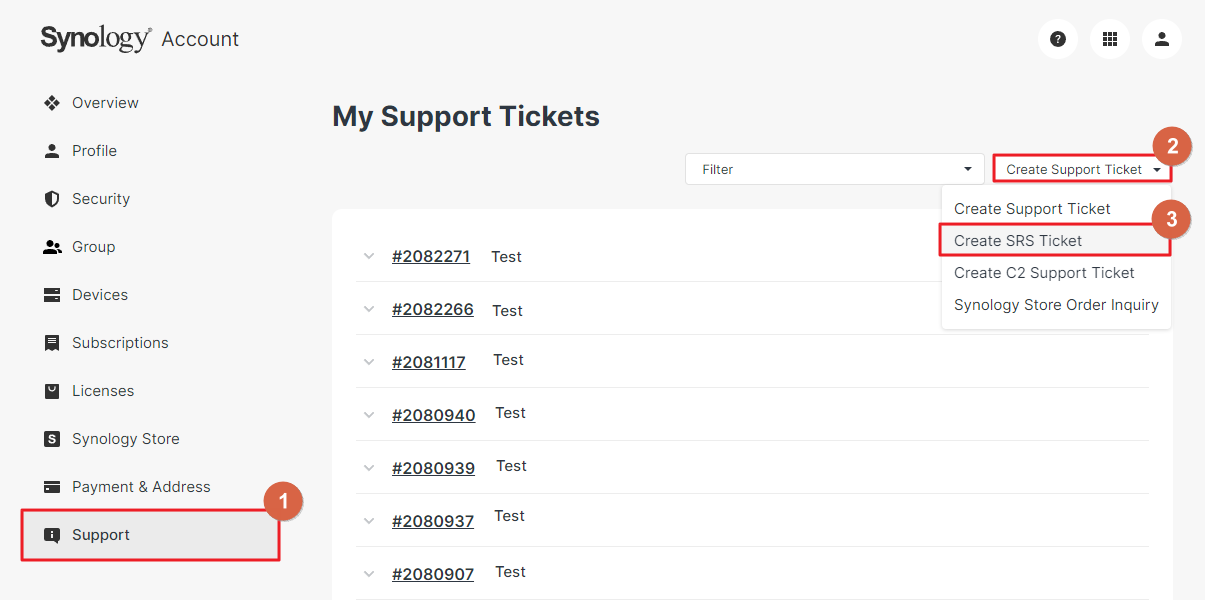Click the Licenses bag icon
1205x600 pixels.
coord(52,391)
